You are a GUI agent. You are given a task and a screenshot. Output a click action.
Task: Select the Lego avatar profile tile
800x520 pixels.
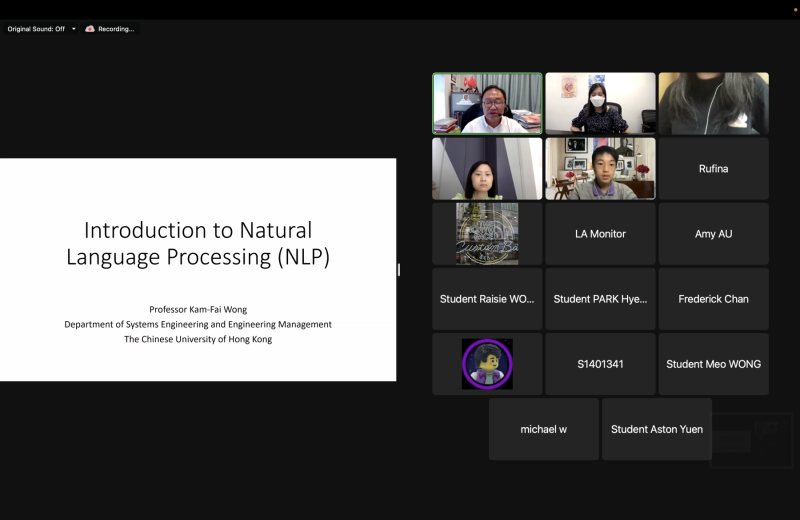(x=487, y=364)
